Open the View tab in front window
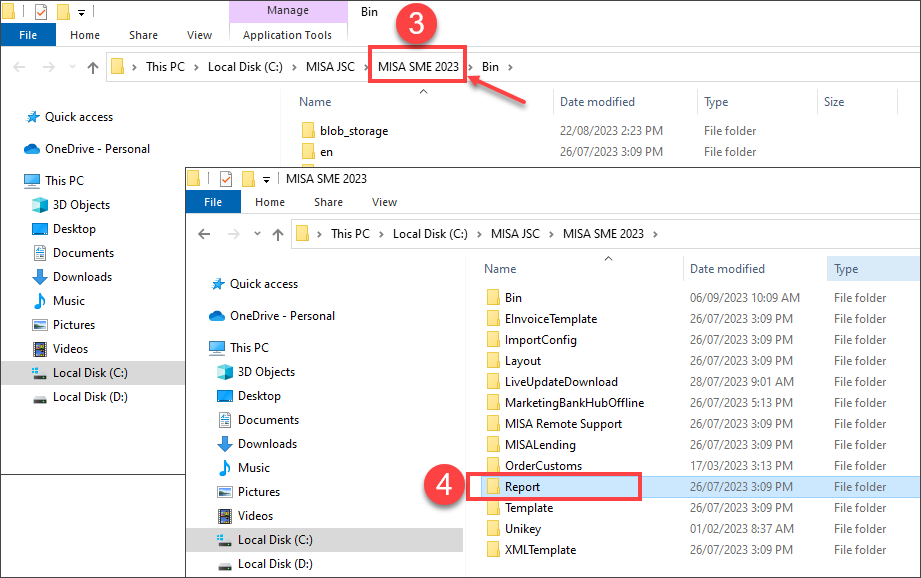921x578 pixels. point(384,202)
